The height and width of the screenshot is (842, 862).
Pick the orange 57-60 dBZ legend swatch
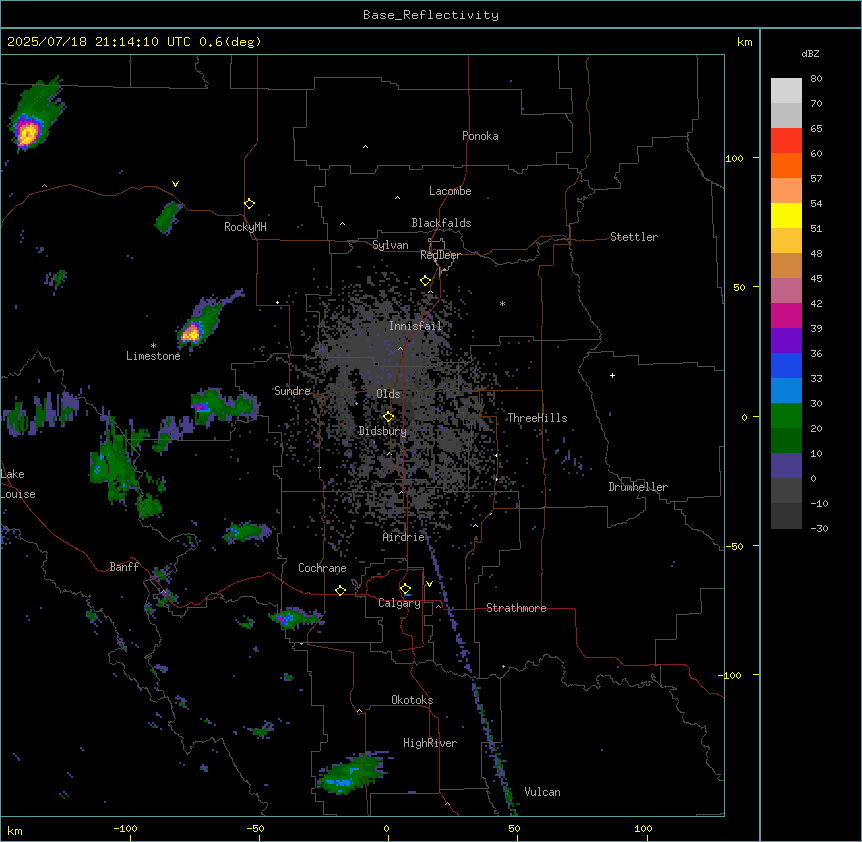[x=786, y=165]
